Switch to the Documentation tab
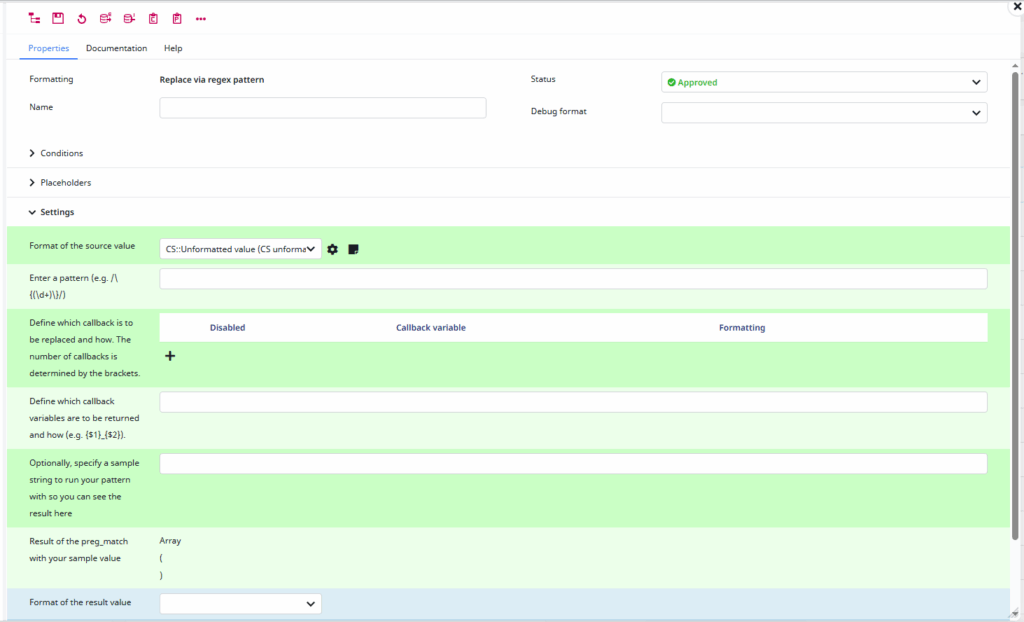 coord(116,47)
